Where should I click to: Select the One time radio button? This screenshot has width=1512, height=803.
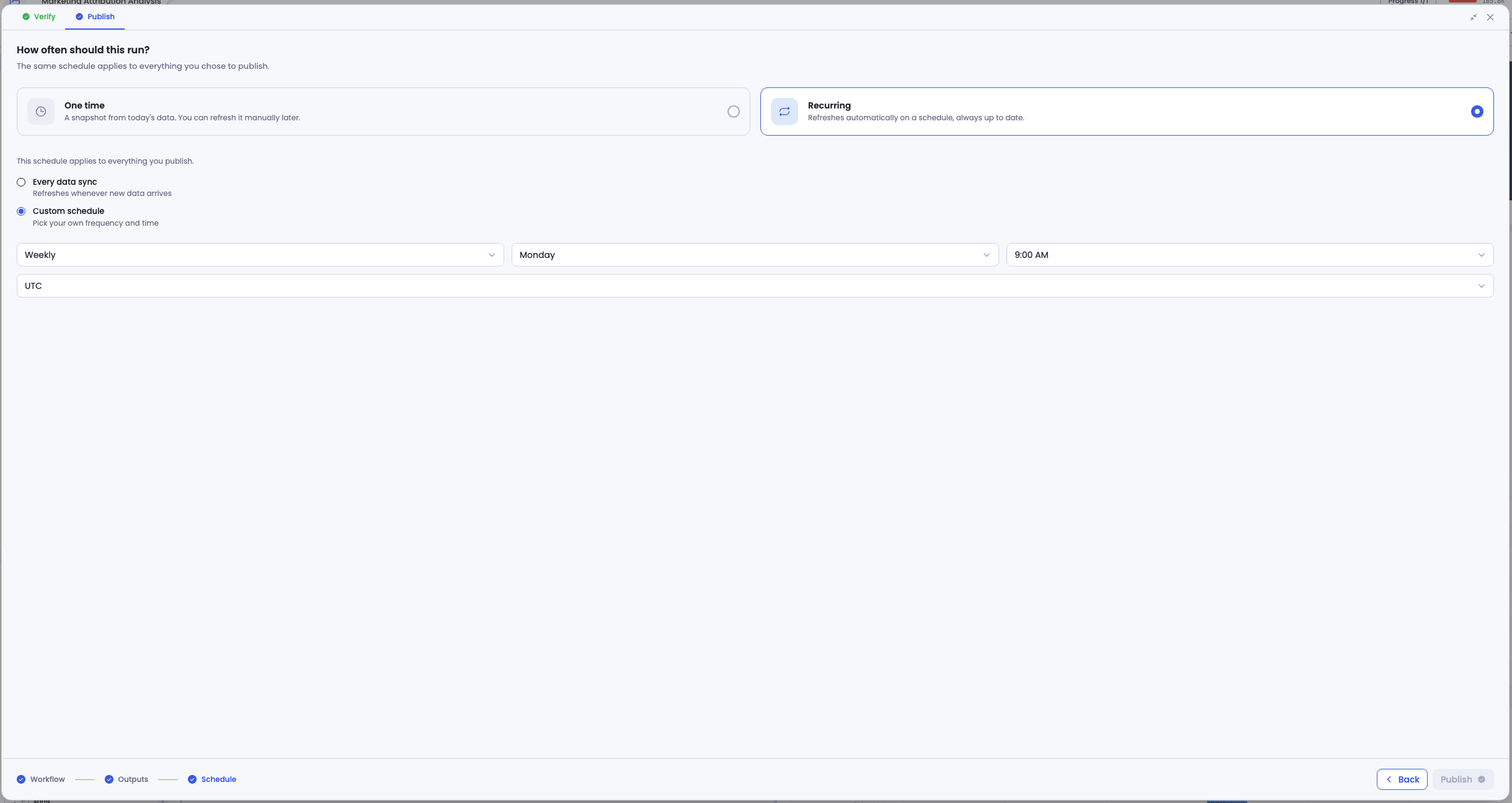pos(734,112)
